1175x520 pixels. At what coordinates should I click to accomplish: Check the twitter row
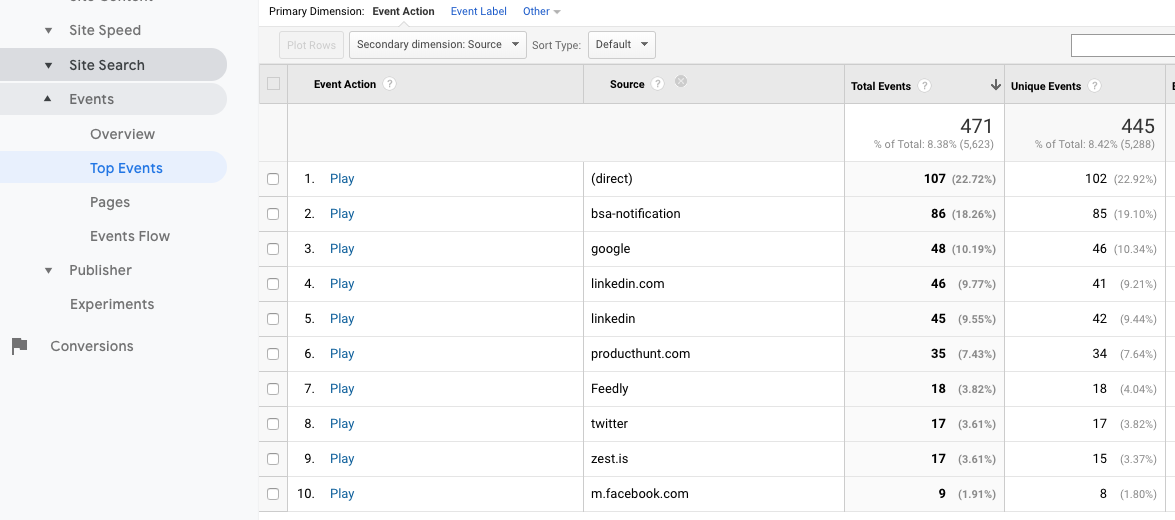[x=273, y=423]
